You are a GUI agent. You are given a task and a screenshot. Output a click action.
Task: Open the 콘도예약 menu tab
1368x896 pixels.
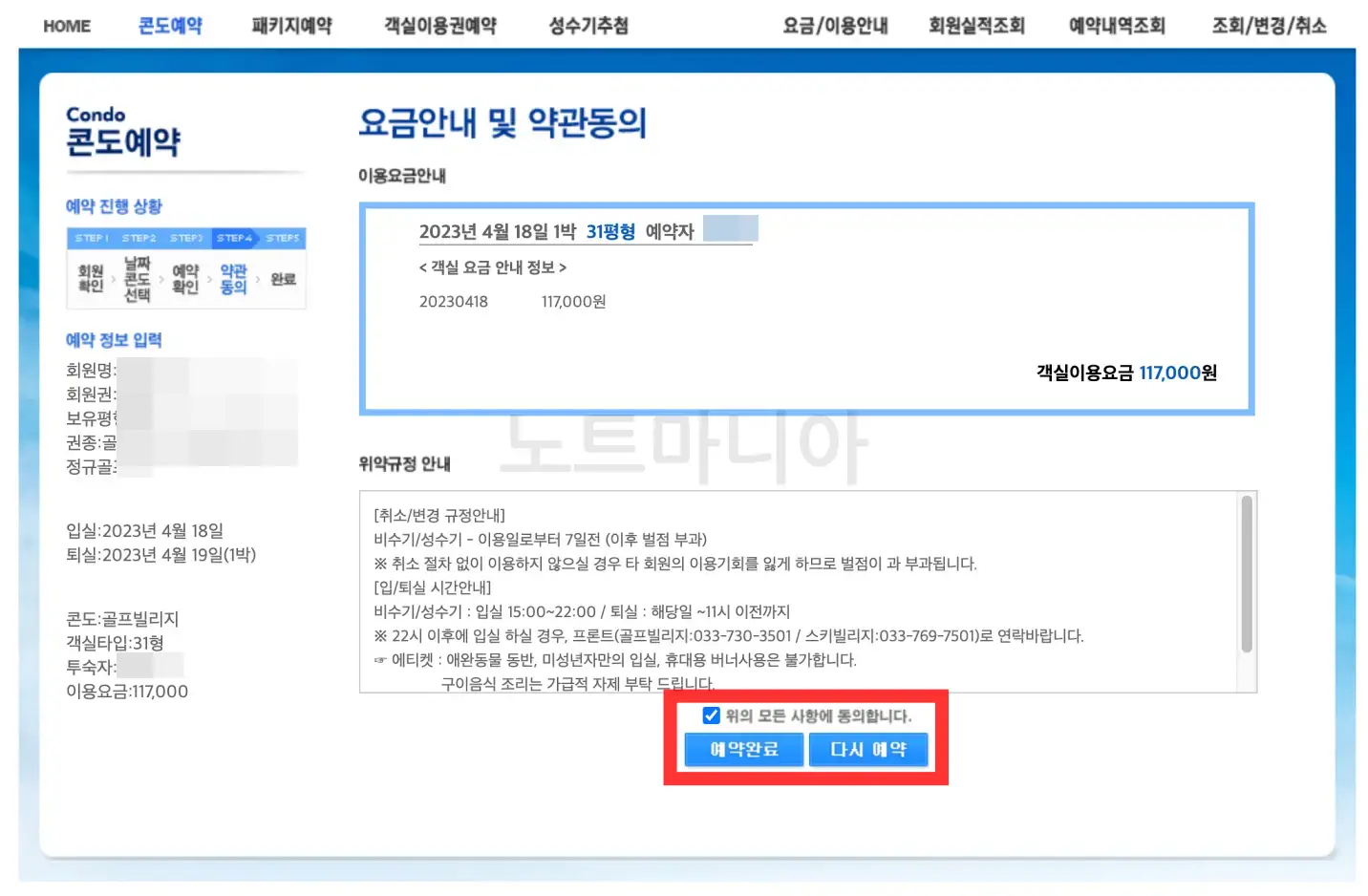168,26
